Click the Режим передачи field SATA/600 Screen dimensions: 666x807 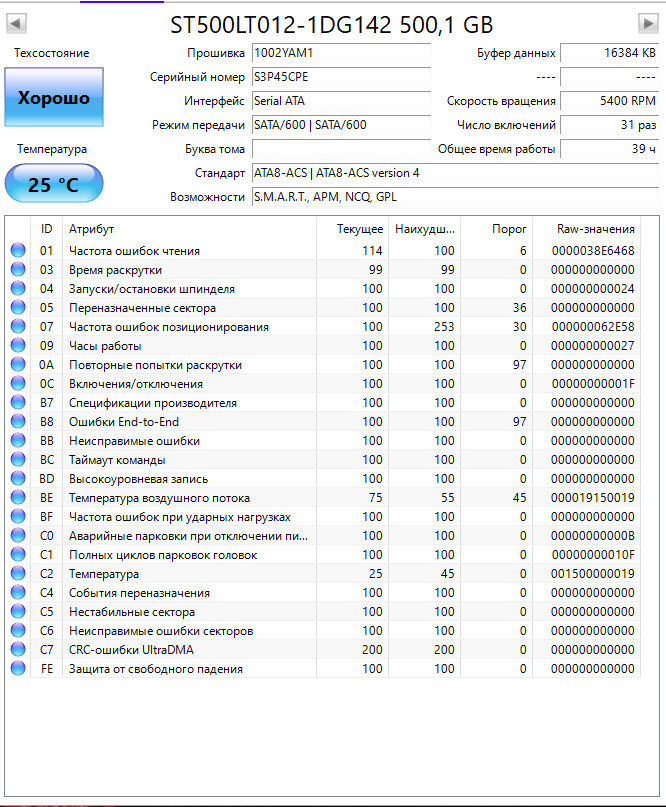click(341, 125)
